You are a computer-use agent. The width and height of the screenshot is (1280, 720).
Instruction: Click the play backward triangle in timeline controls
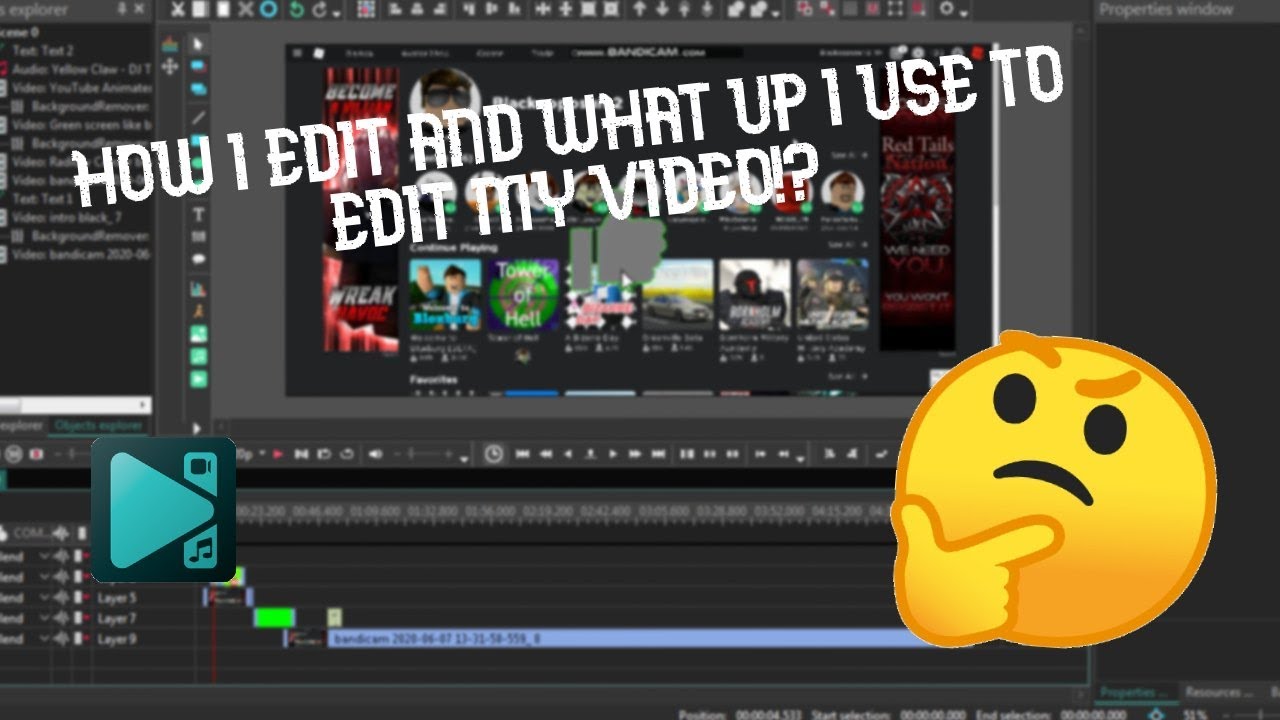click(x=568, y=454)
